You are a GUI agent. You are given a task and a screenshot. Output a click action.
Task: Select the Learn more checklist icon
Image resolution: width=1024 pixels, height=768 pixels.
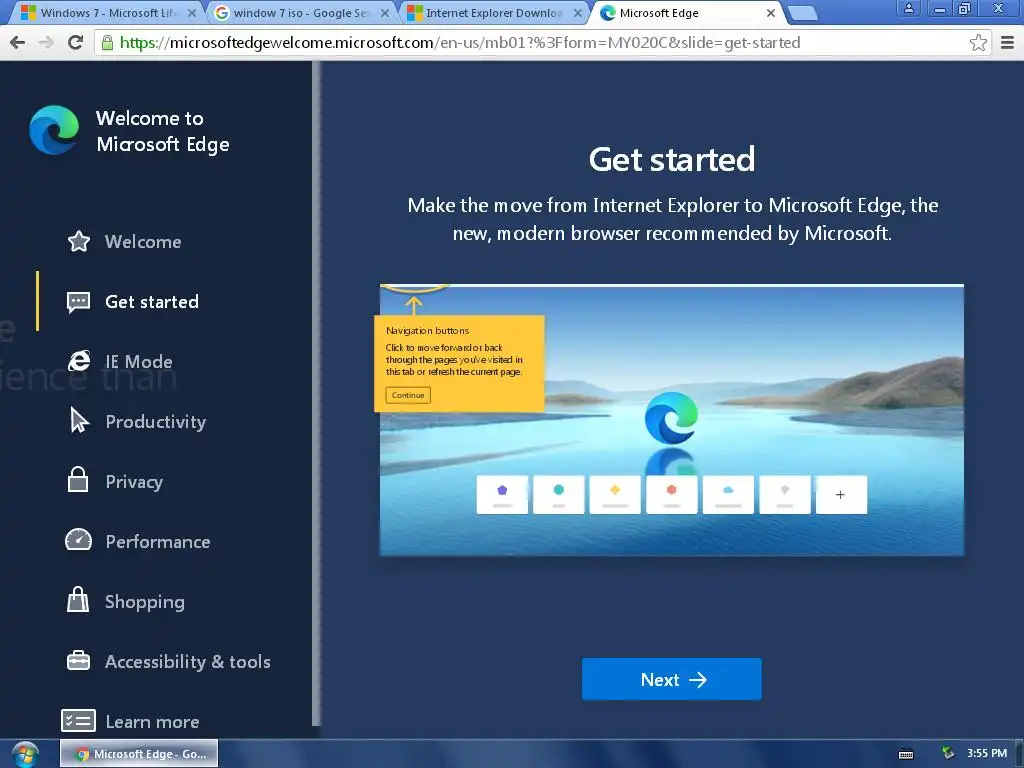coord(78,721)
